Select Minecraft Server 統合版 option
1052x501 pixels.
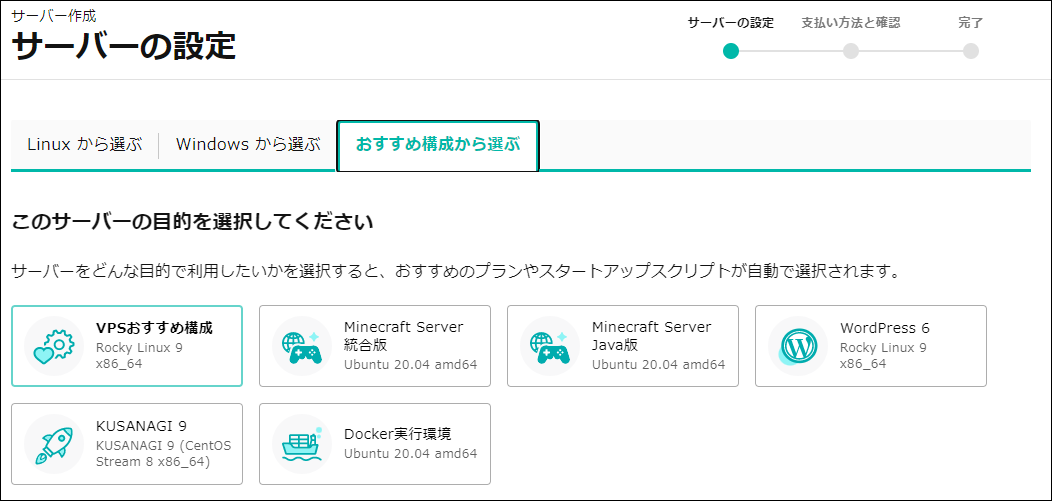(403, 336)
